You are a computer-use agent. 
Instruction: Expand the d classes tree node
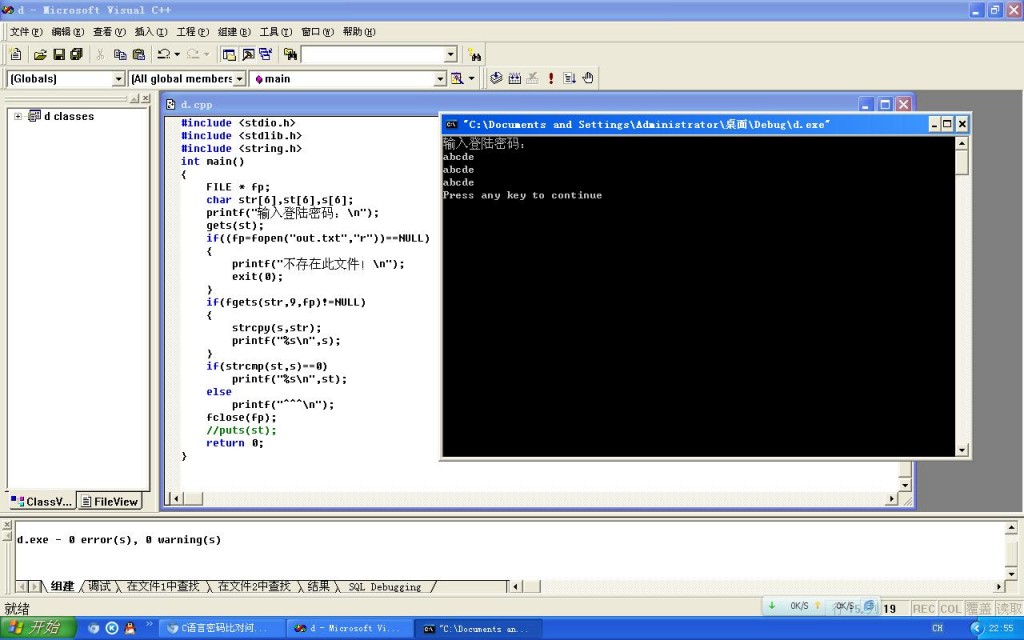pyautogui.click(x=18, y=116)
